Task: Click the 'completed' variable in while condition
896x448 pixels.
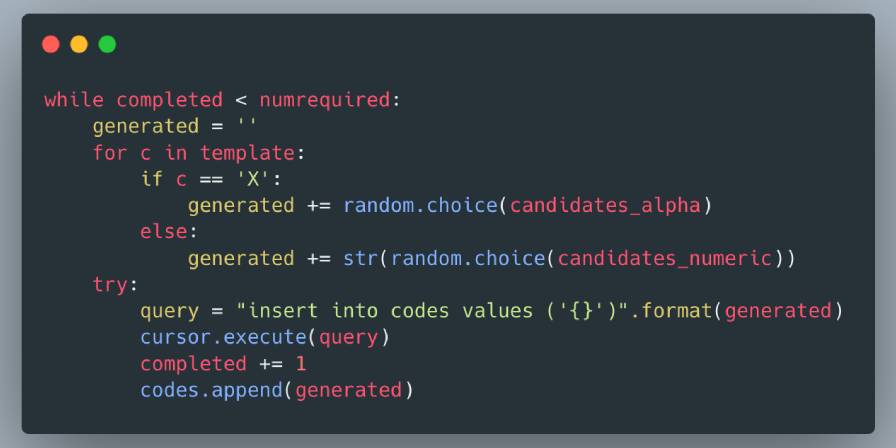Action: (169, 100)
